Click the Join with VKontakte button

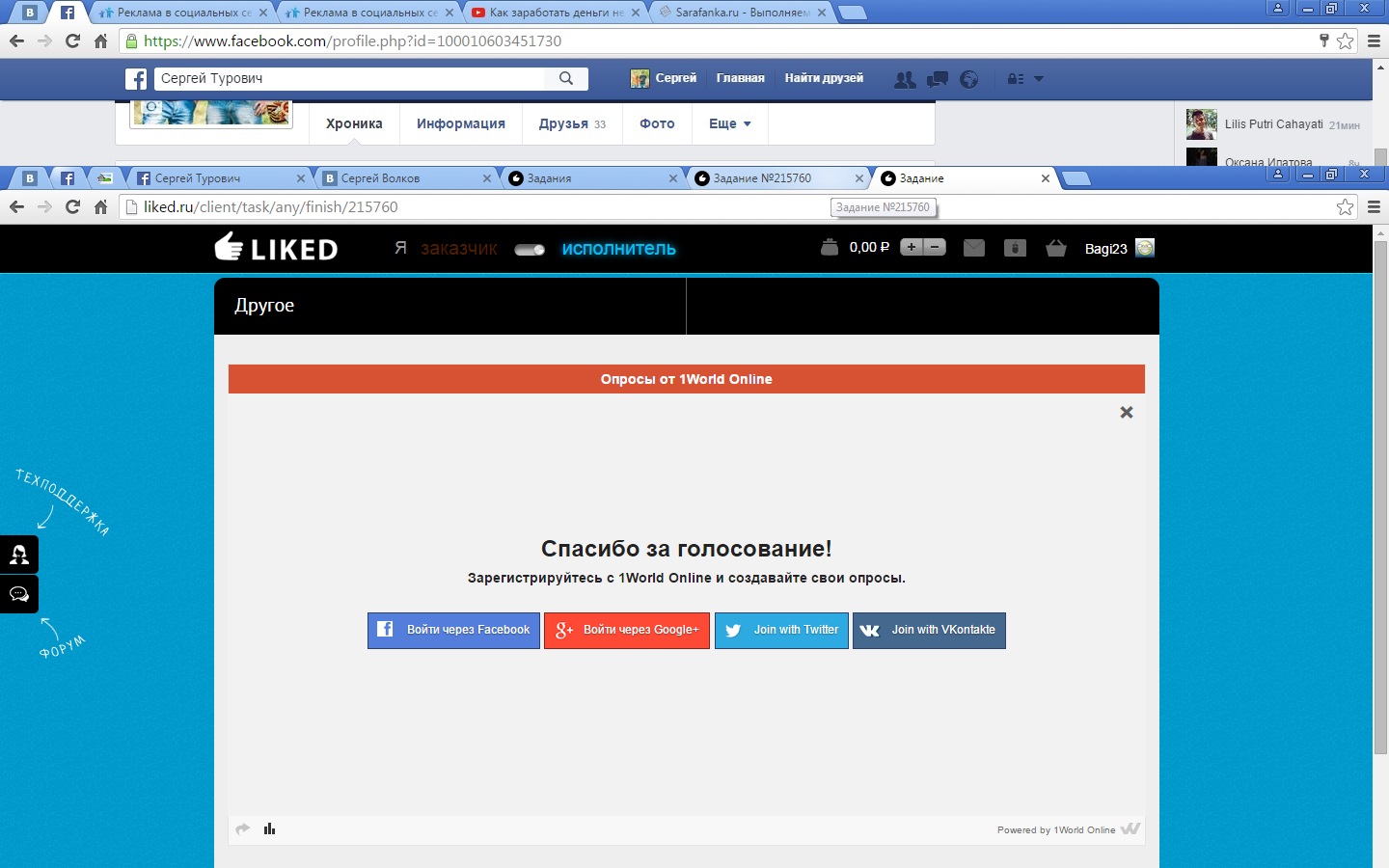coord(929,631)
